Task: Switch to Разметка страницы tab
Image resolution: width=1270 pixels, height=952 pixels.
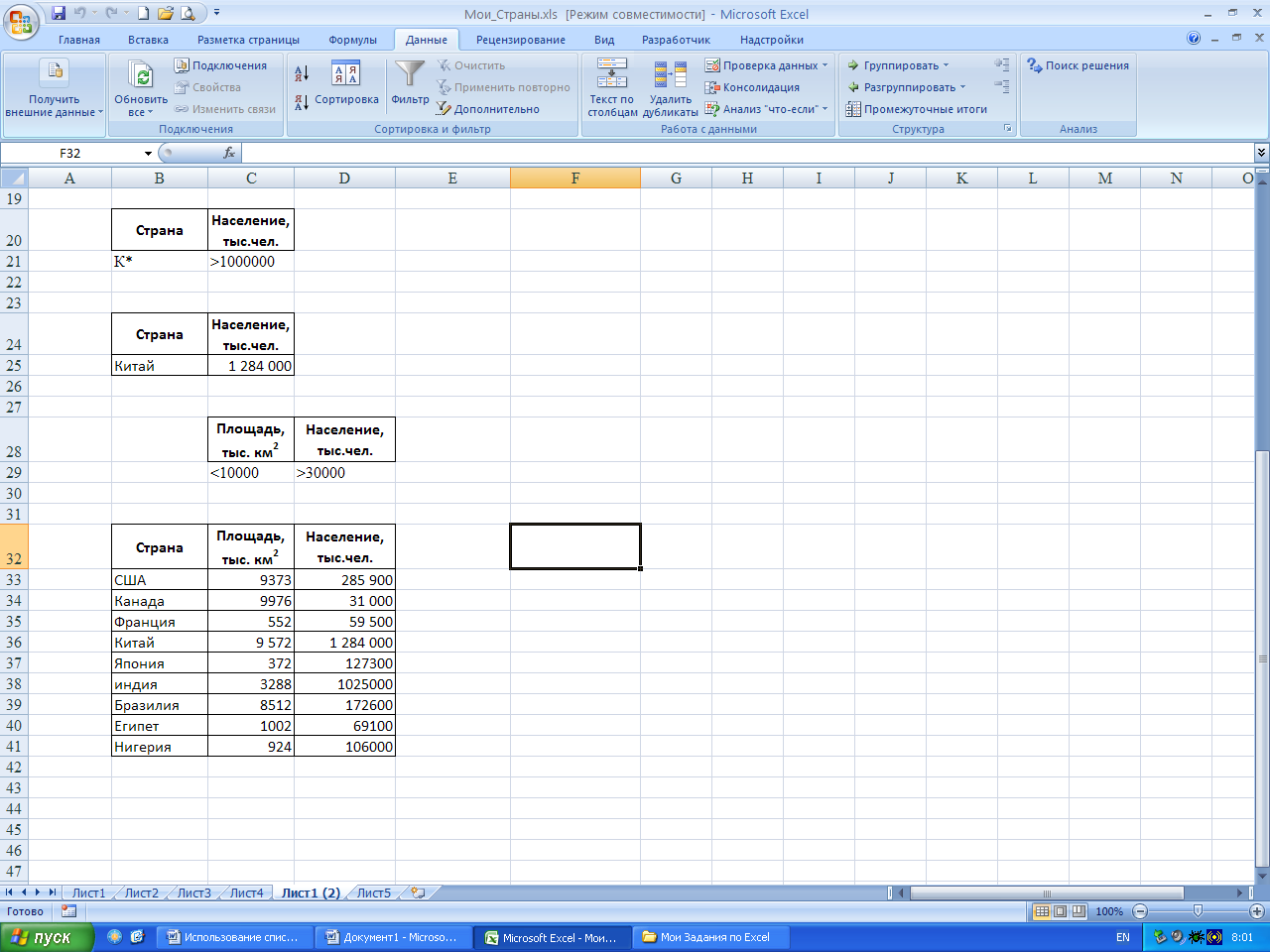Action: pos(248,40)
